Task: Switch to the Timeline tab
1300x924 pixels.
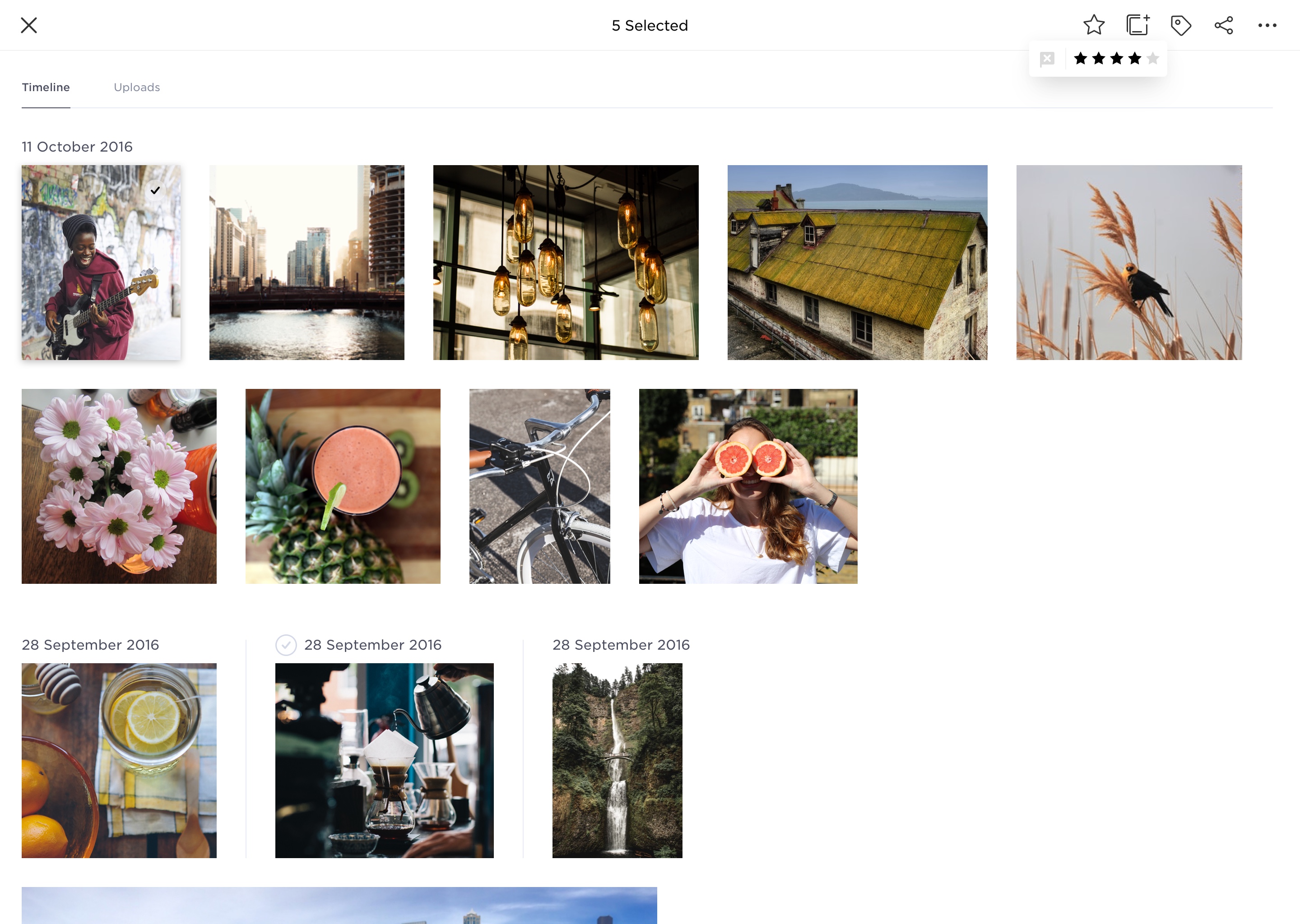Action: [x=46, y=87]
